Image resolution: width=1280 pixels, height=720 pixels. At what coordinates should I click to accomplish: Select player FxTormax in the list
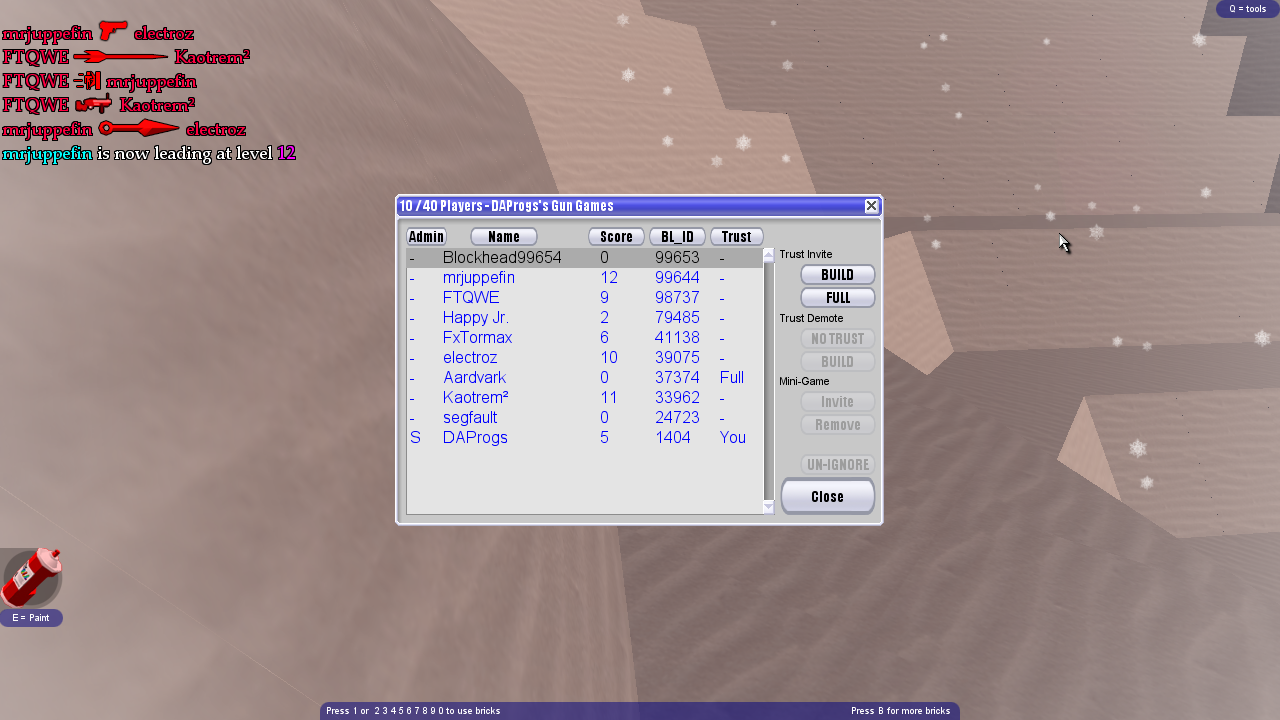tap(584, 338)
